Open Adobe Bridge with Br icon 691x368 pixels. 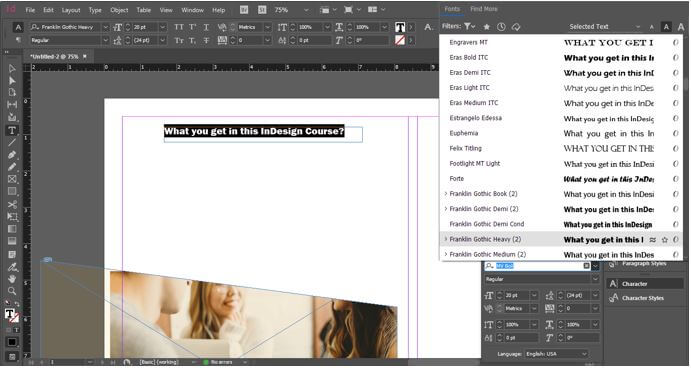pyautogui.click(x=244, y=10)
